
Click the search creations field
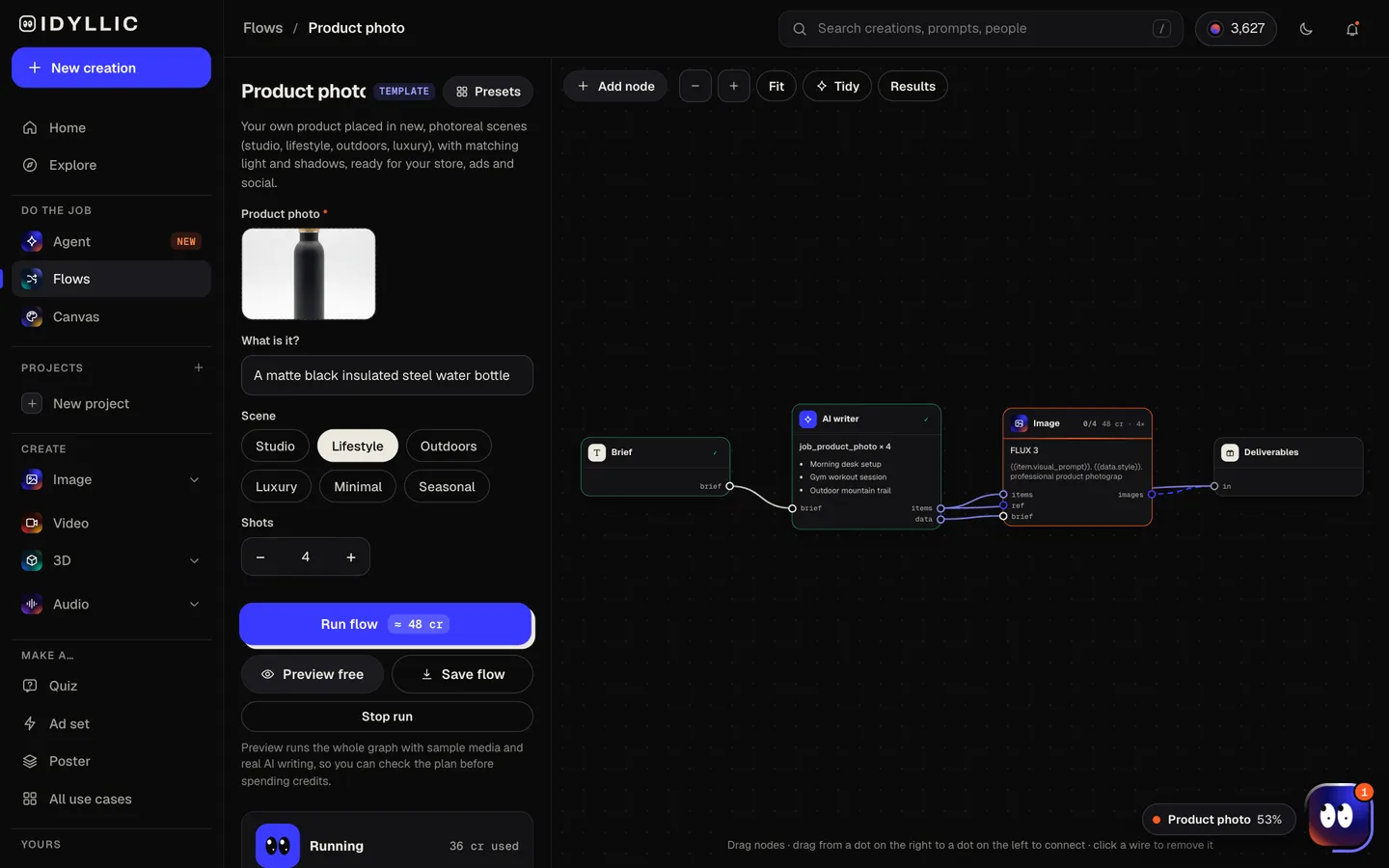click(x=981, y=29)
